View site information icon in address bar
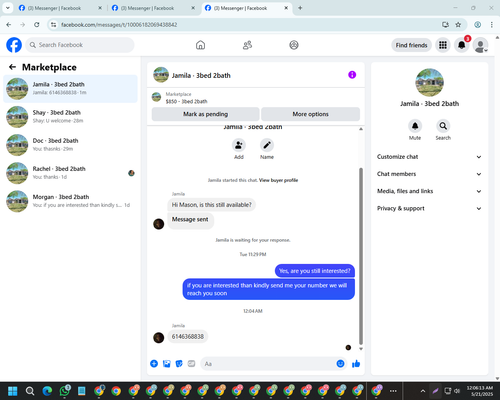Viewport: 500px width, 400px height. tap(53, 25)
